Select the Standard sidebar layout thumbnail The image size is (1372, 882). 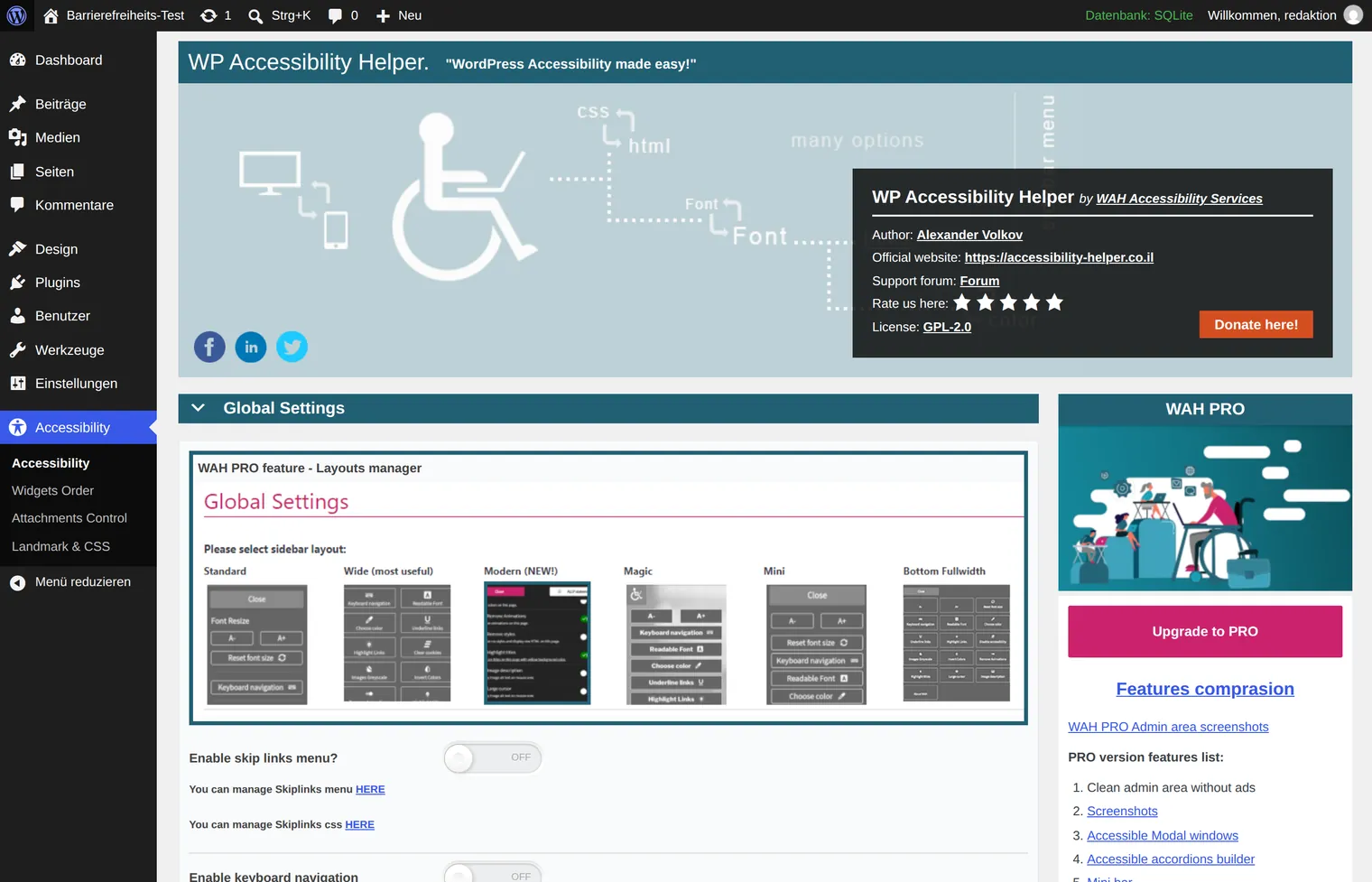pos(257,644)
